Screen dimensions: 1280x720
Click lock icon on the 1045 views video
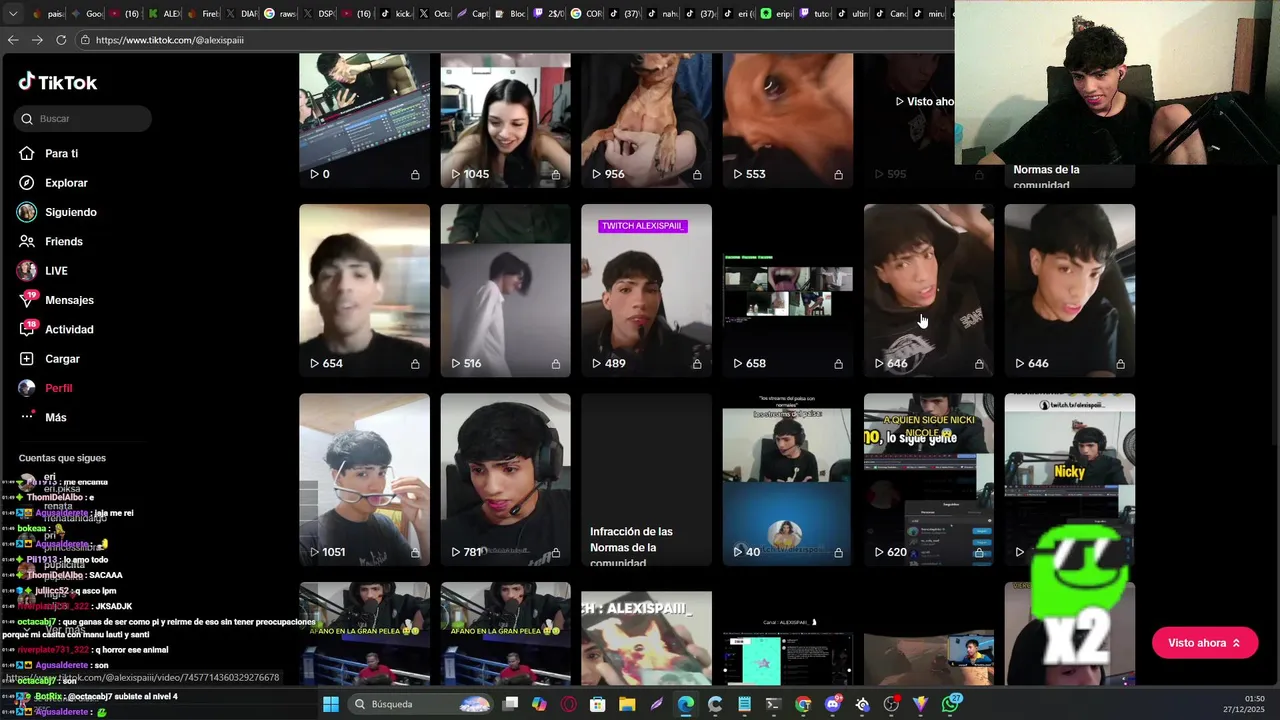556,174
